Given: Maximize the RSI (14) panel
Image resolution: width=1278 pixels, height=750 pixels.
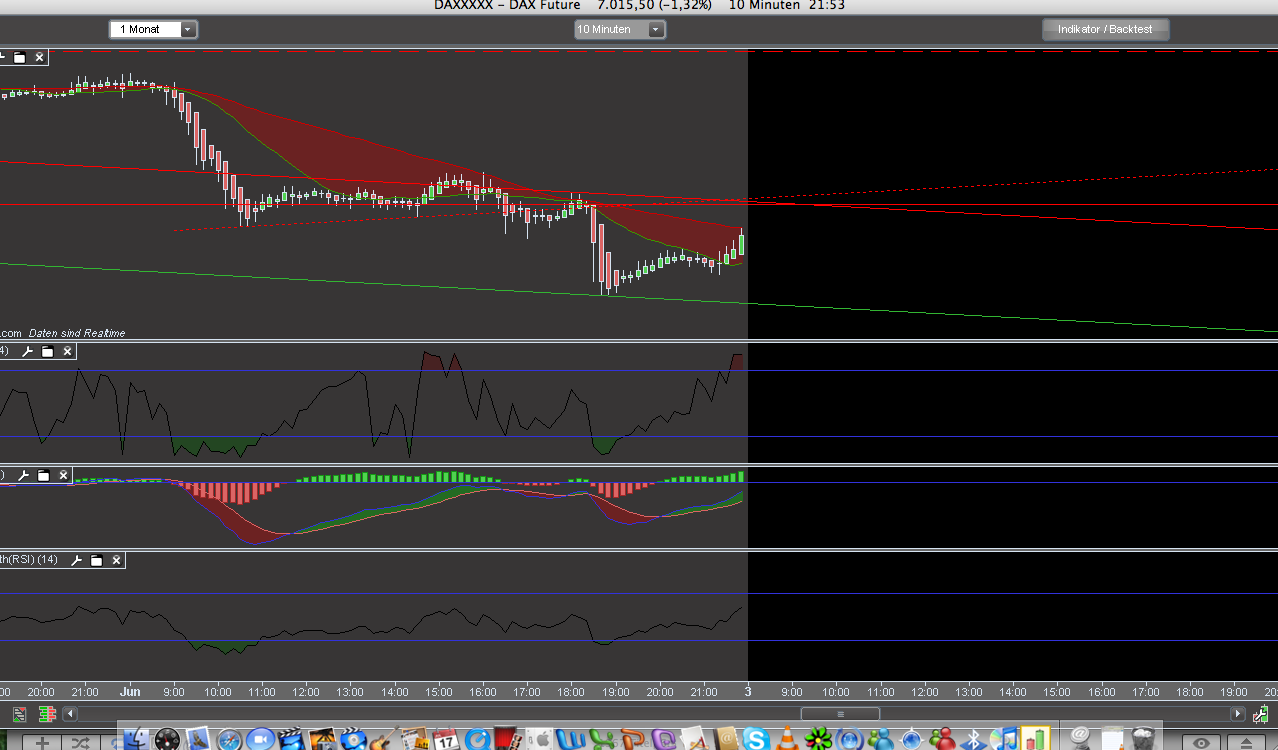Looking at the screenshot, I should pos(96,560).
